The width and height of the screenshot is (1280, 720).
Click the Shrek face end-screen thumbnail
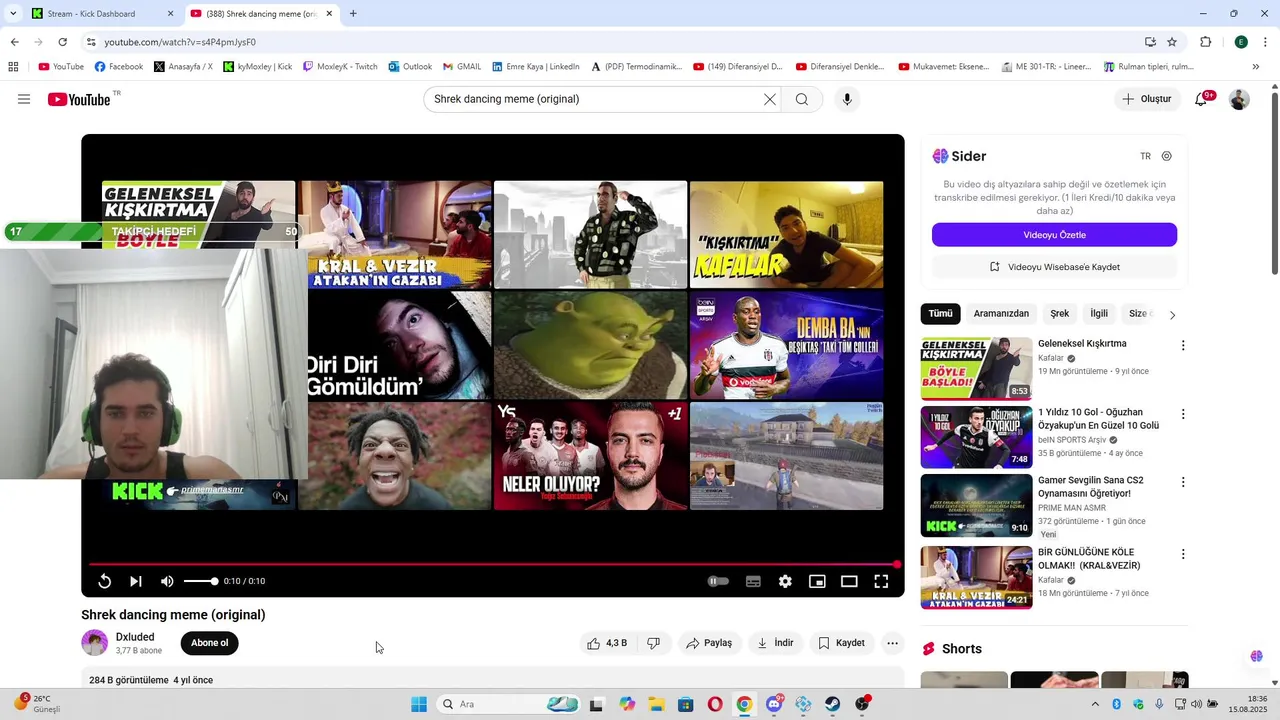click(x=590, y=345)
